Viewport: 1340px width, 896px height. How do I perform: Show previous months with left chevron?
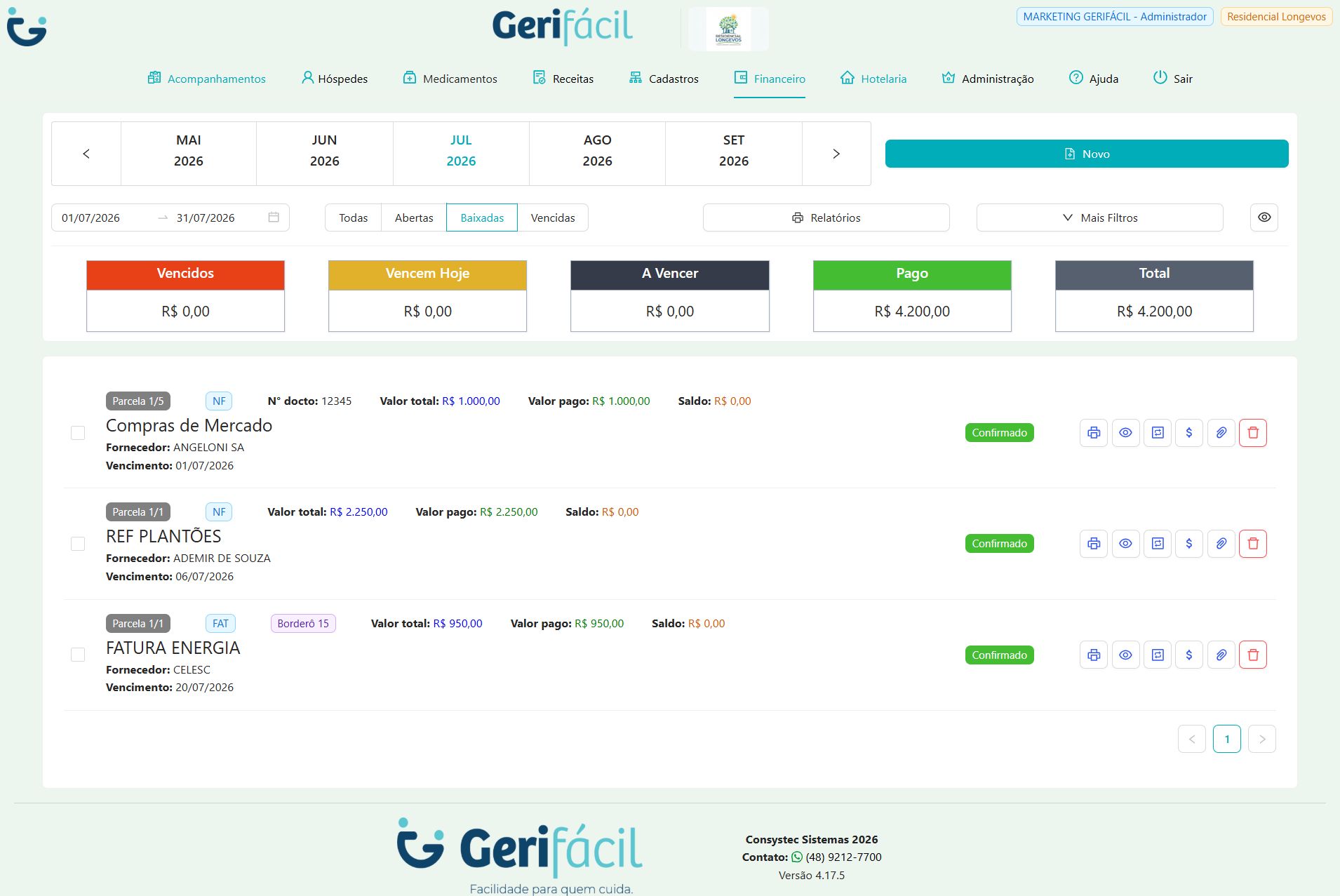point(86,154)
